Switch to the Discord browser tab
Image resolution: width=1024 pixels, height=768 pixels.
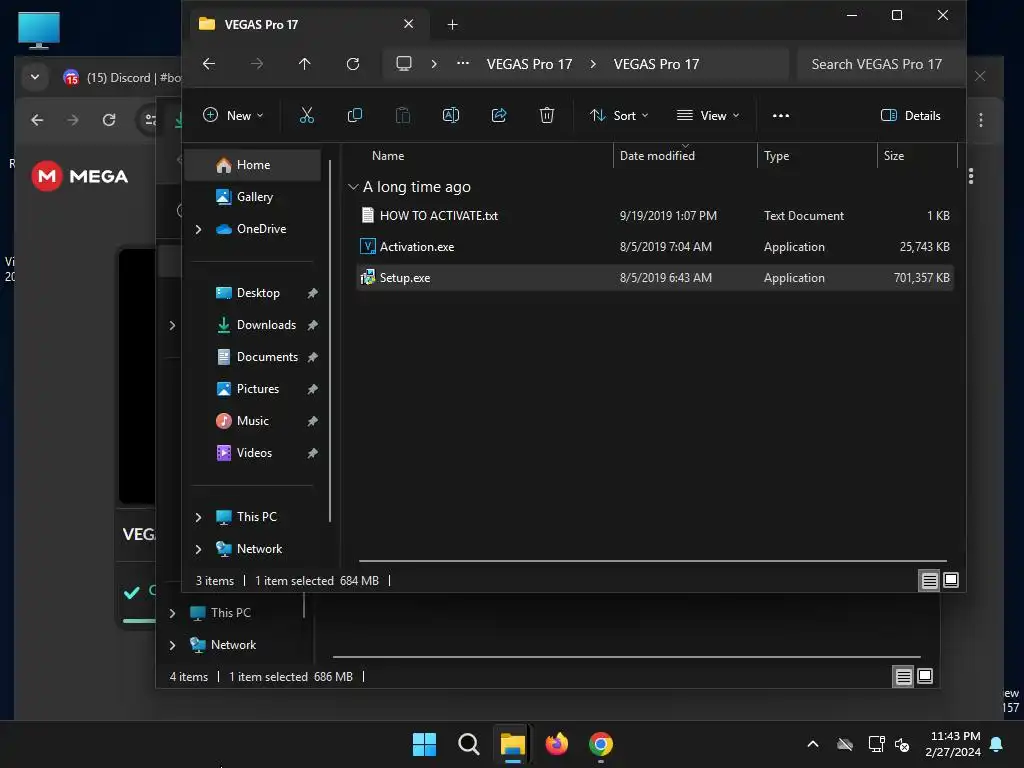coord(122,78)
